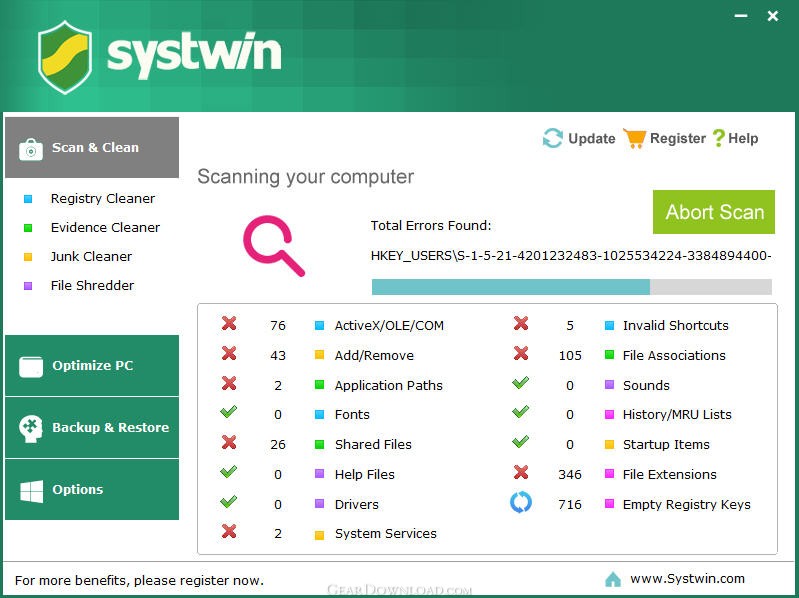This screenshot has height=598, width=799.
Task: Close the Systwin window
Action: click(773, 16)
